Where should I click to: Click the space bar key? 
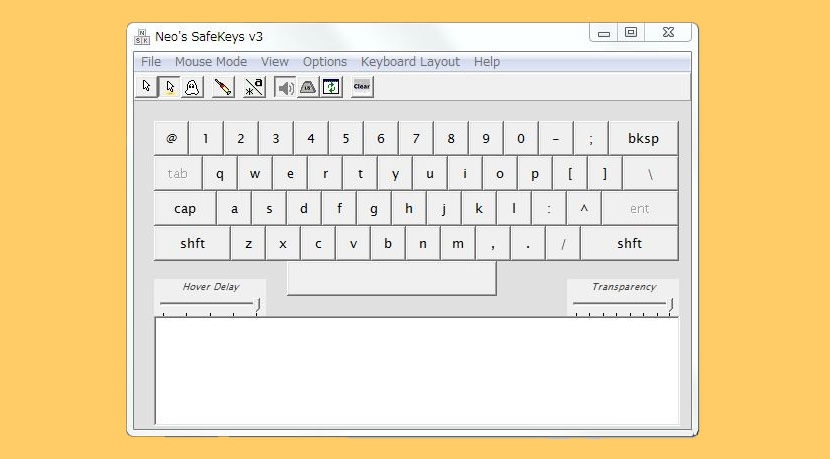[x=392, y=278]
